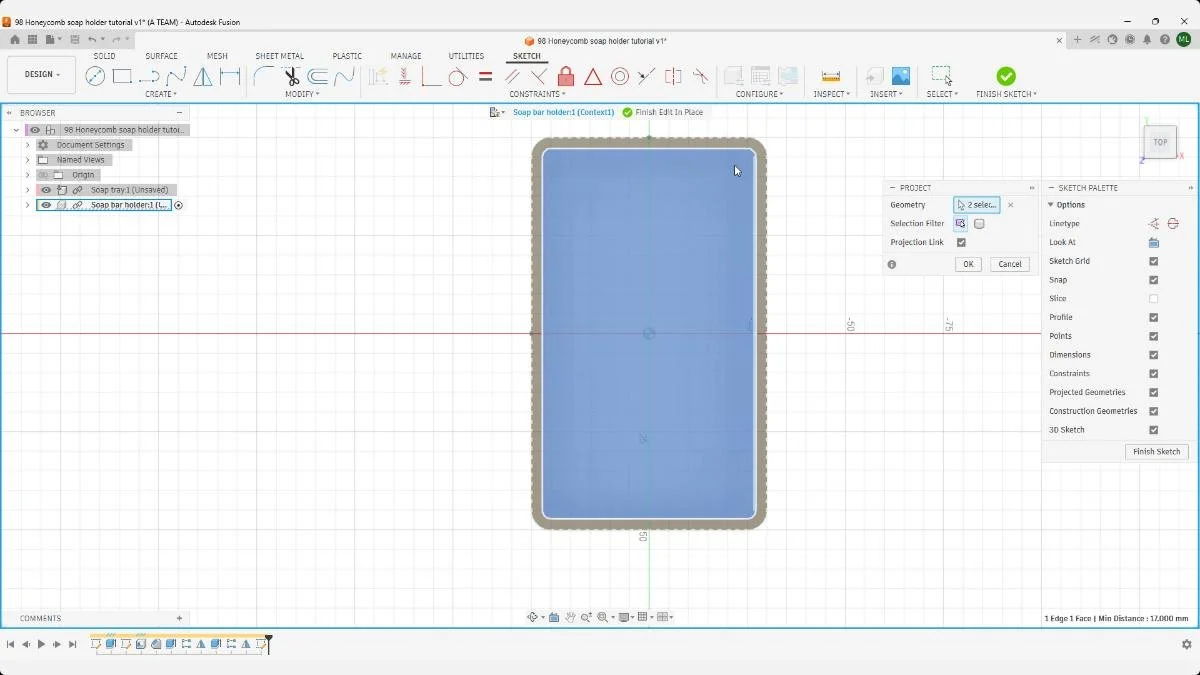The image size is (1200, 675).
Task: Click the Window Selection tool icon
Action: (x=942, y=76)
